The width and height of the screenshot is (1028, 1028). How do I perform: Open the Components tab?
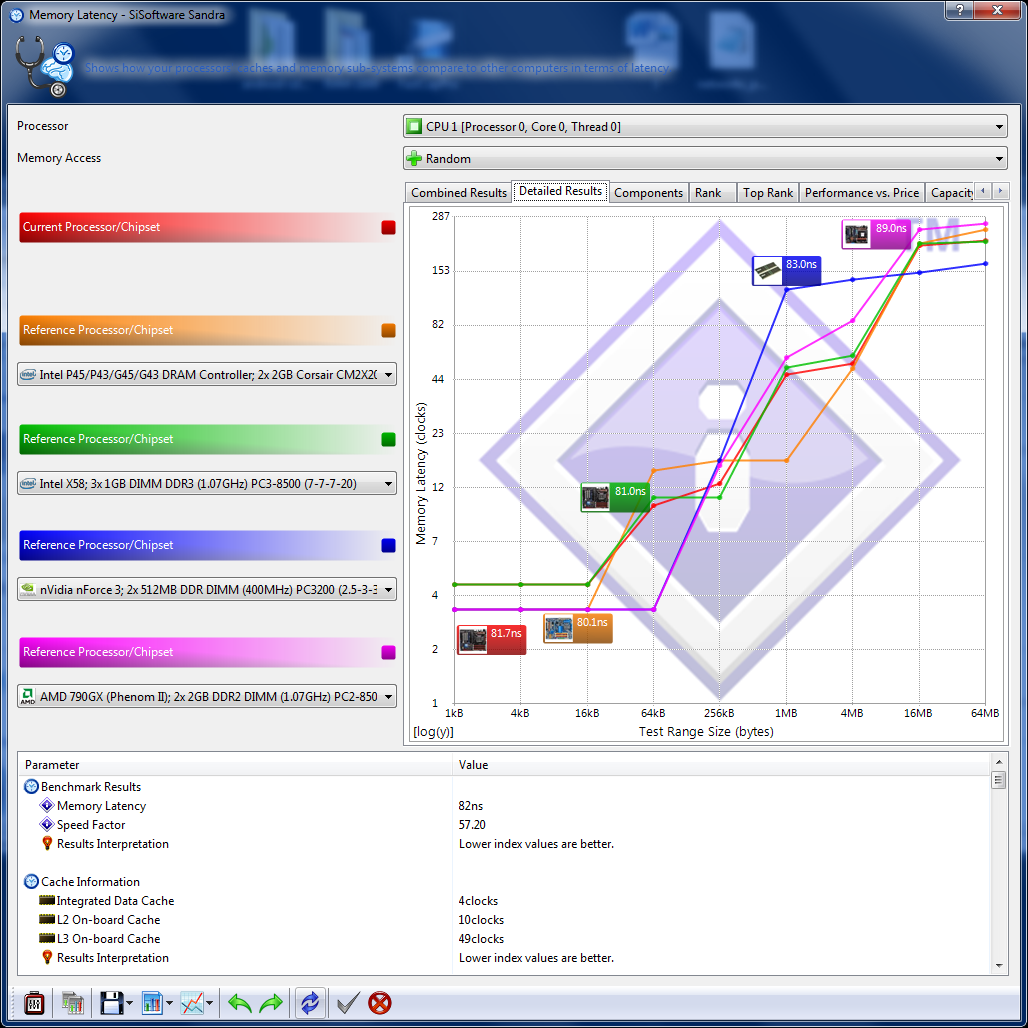point(648,193)
